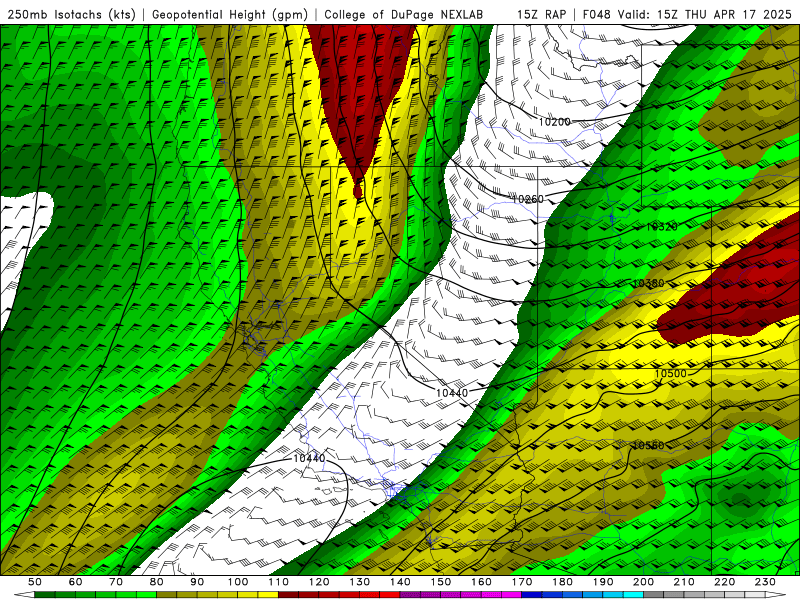This screenshot has height=600, width=800.
Task: Click the "Geopotential Height (gpm)" header text
Action: click(x=230, y=14)
